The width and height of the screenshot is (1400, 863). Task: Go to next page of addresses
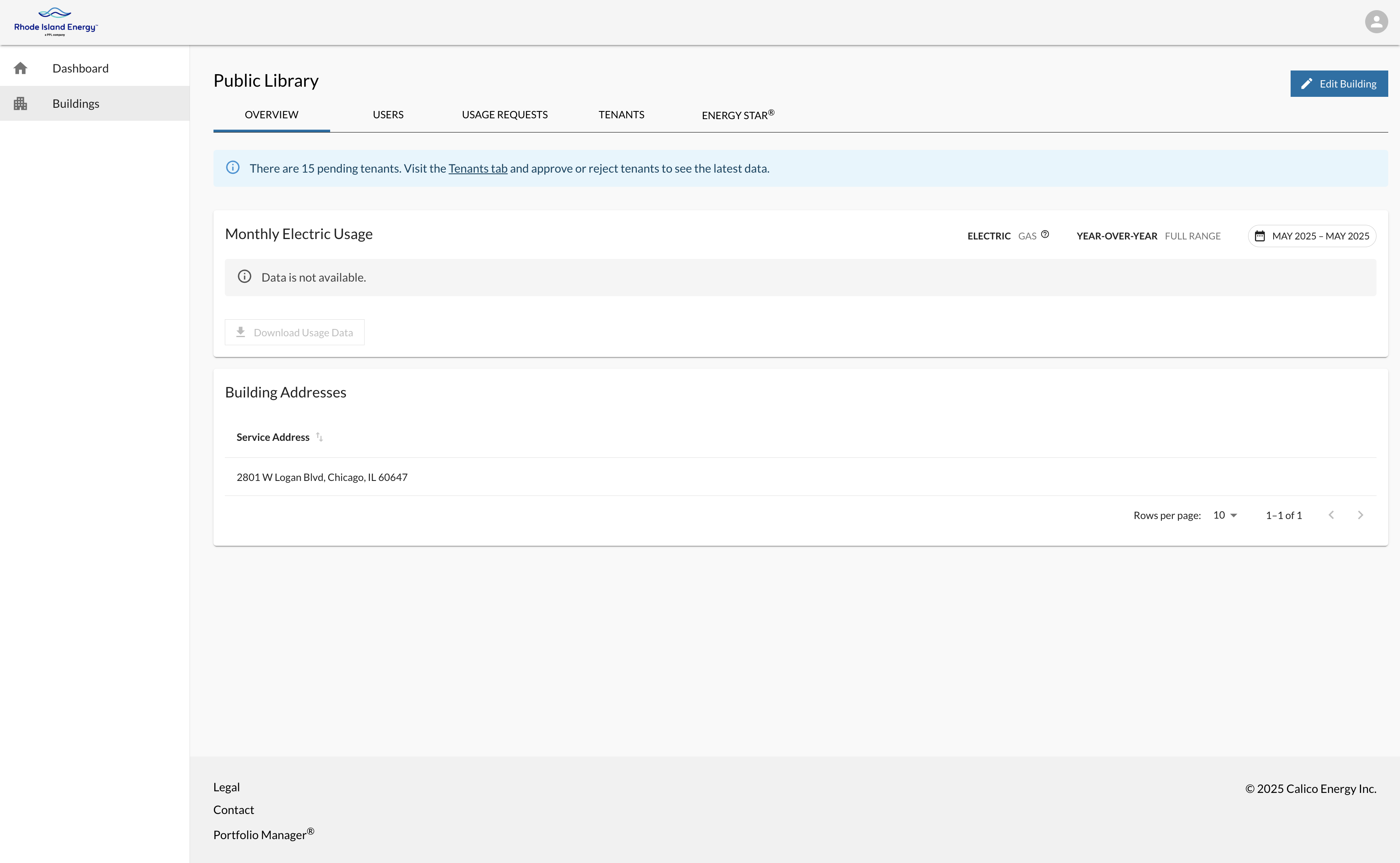point(1360,515)
